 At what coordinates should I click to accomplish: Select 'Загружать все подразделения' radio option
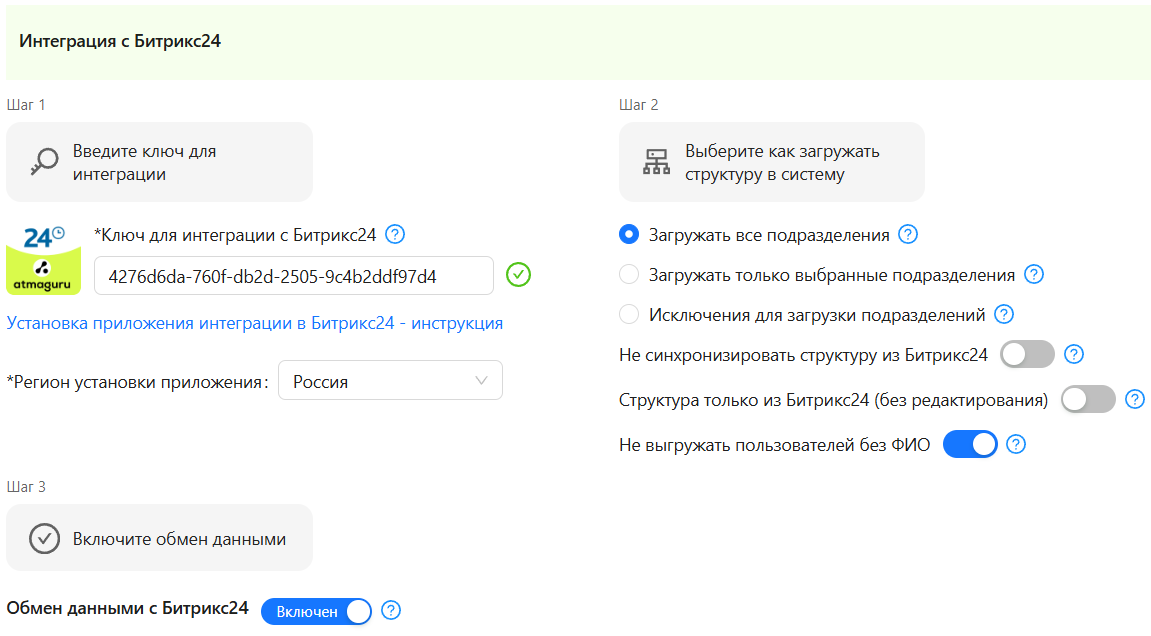629,235
